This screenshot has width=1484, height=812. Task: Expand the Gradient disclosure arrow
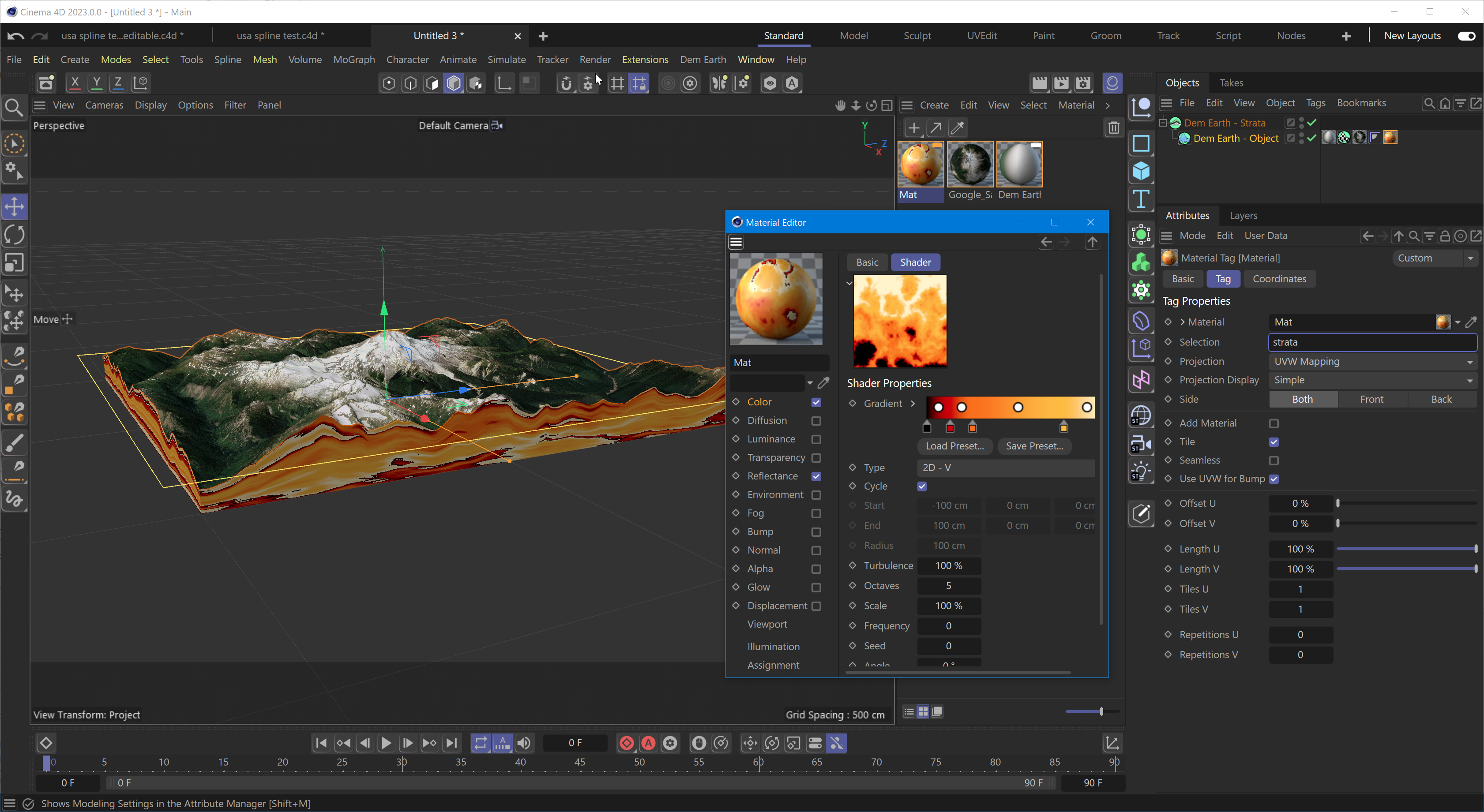tap(913, 404)
